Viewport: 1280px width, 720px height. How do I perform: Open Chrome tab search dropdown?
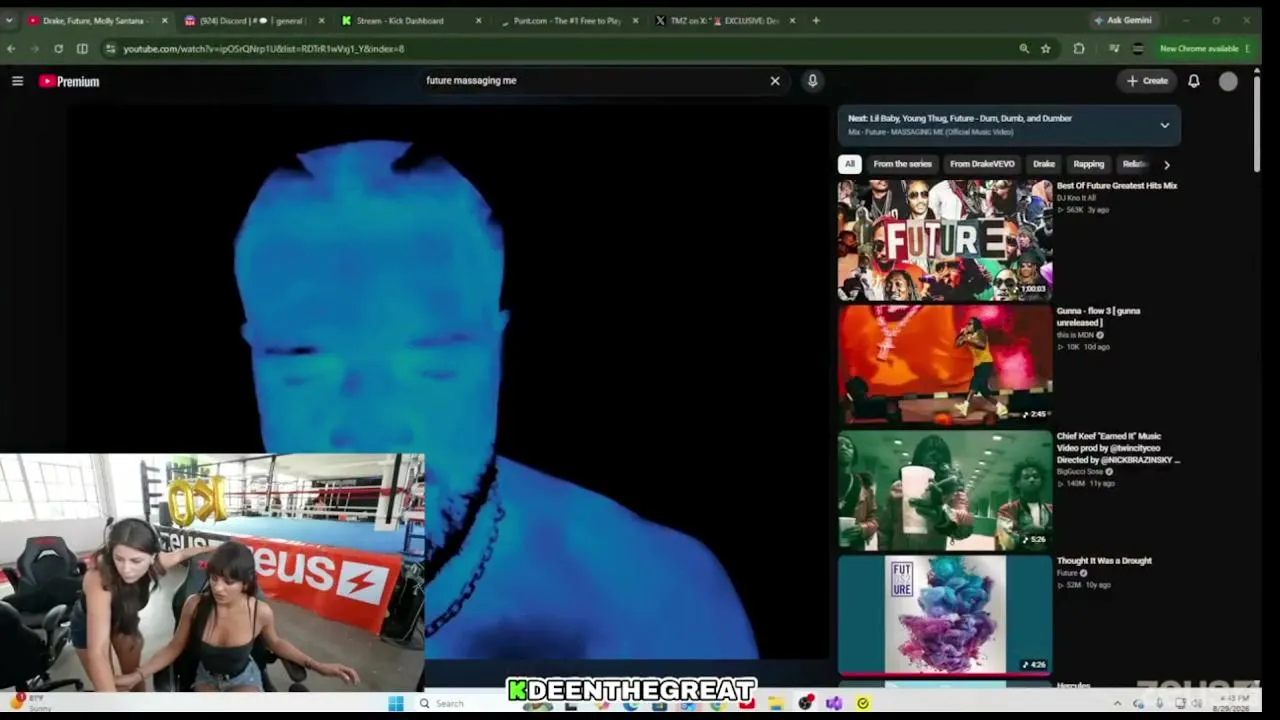[x=9, y=20]
